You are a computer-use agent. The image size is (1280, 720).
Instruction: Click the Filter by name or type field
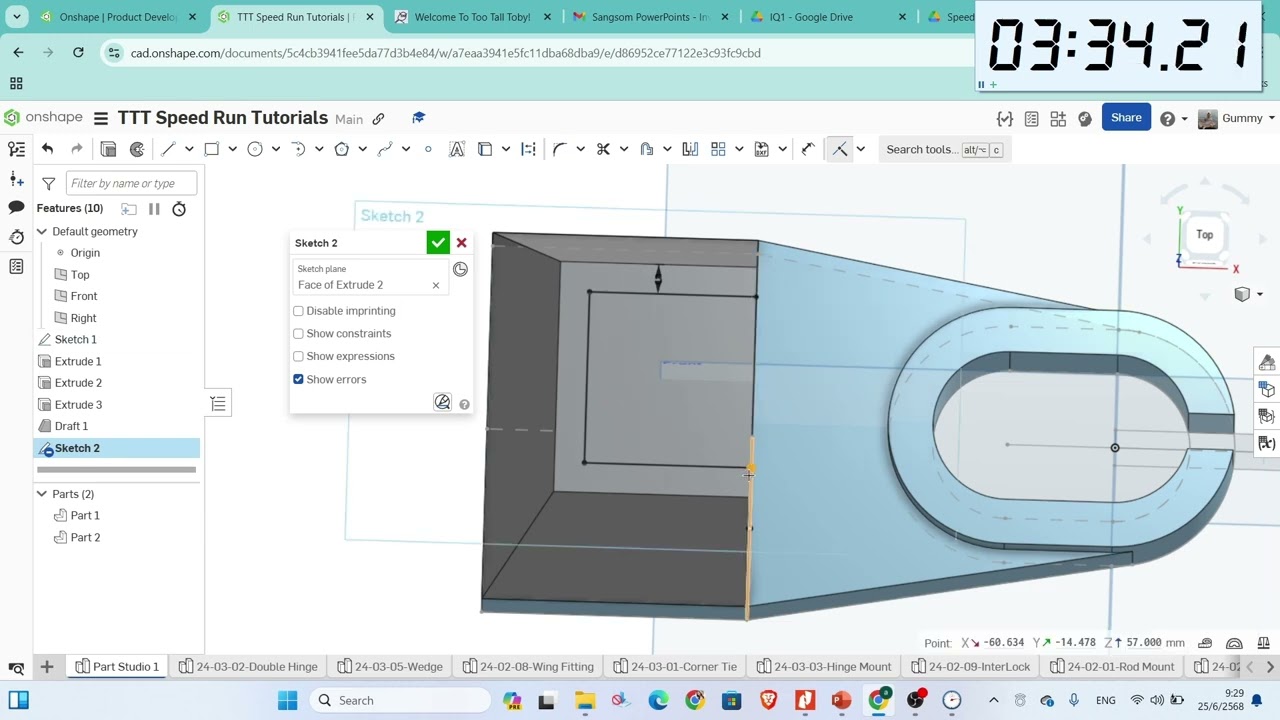tap(132, 183)
